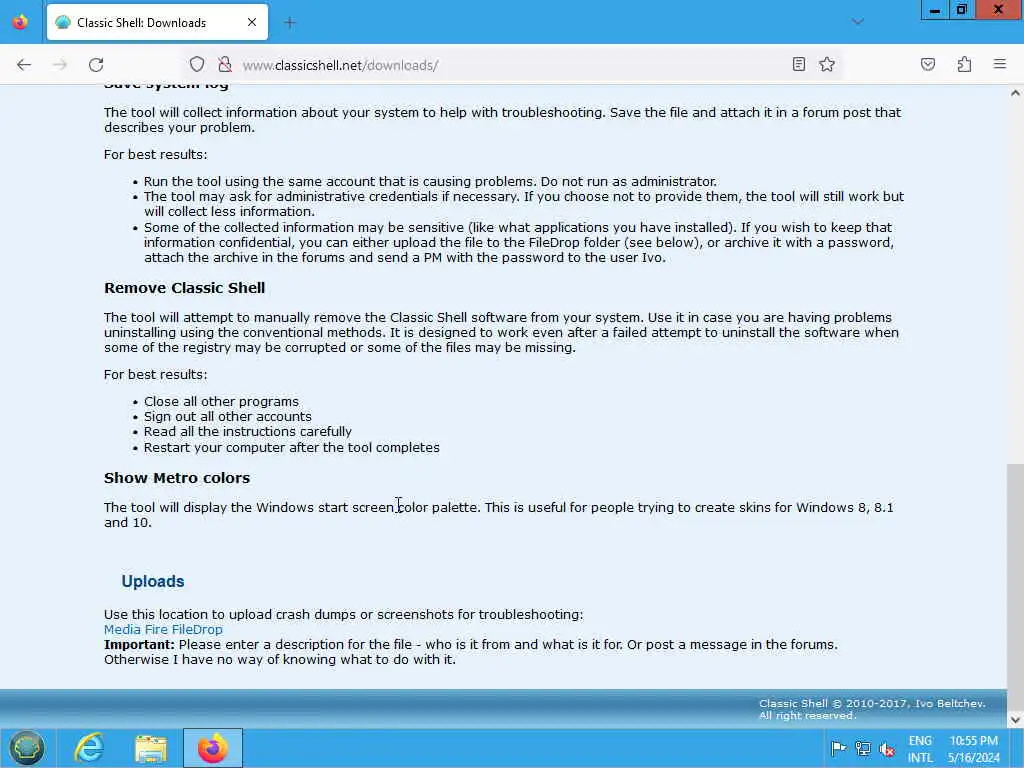Open the ENG INTL language selector

pyautogui.click(x=920, y=749)
